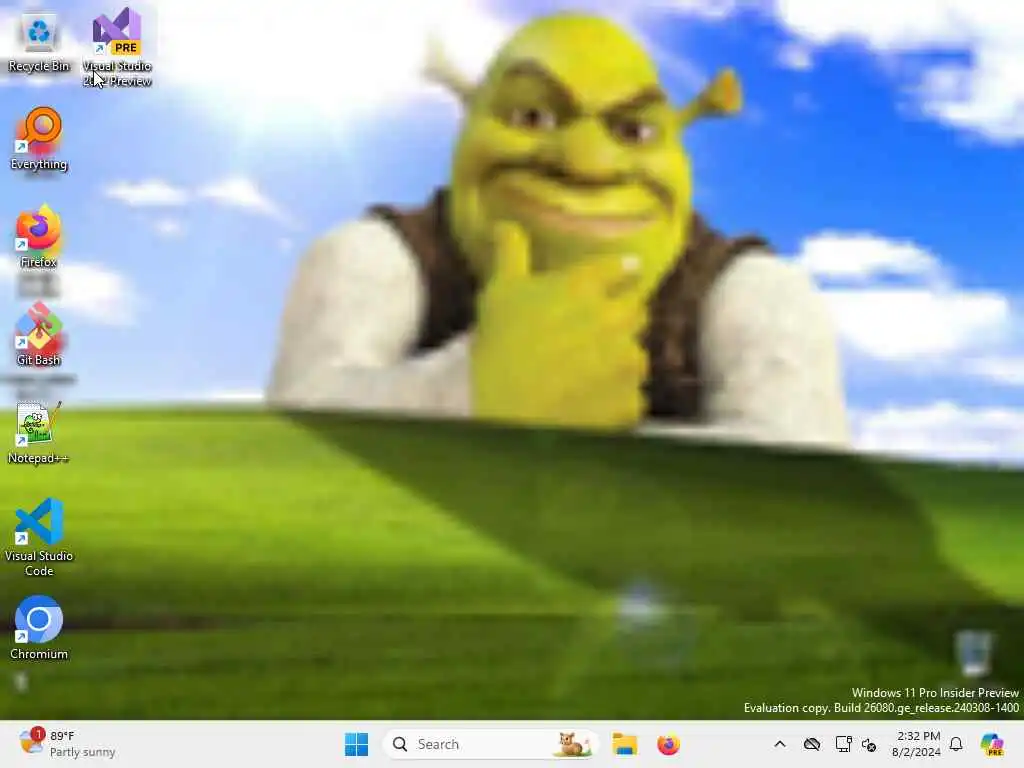Expand the hidden system tray icons

(x=780, y=744)
